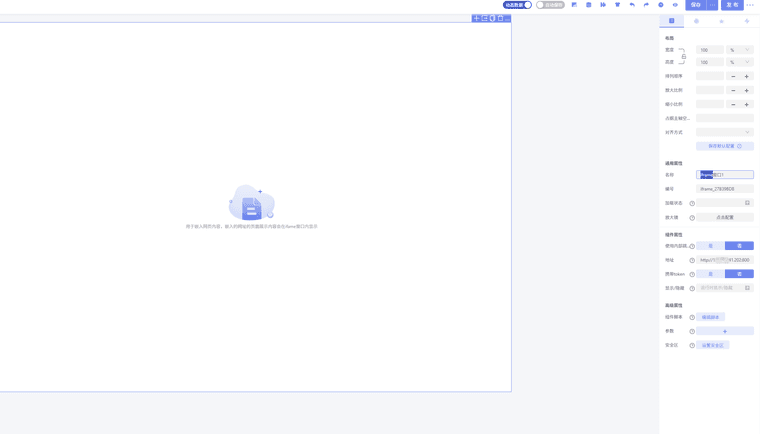Open the 宽度 width unit dropdown
760x434 pixels.
pyautogui.click(x=740, y=50)
